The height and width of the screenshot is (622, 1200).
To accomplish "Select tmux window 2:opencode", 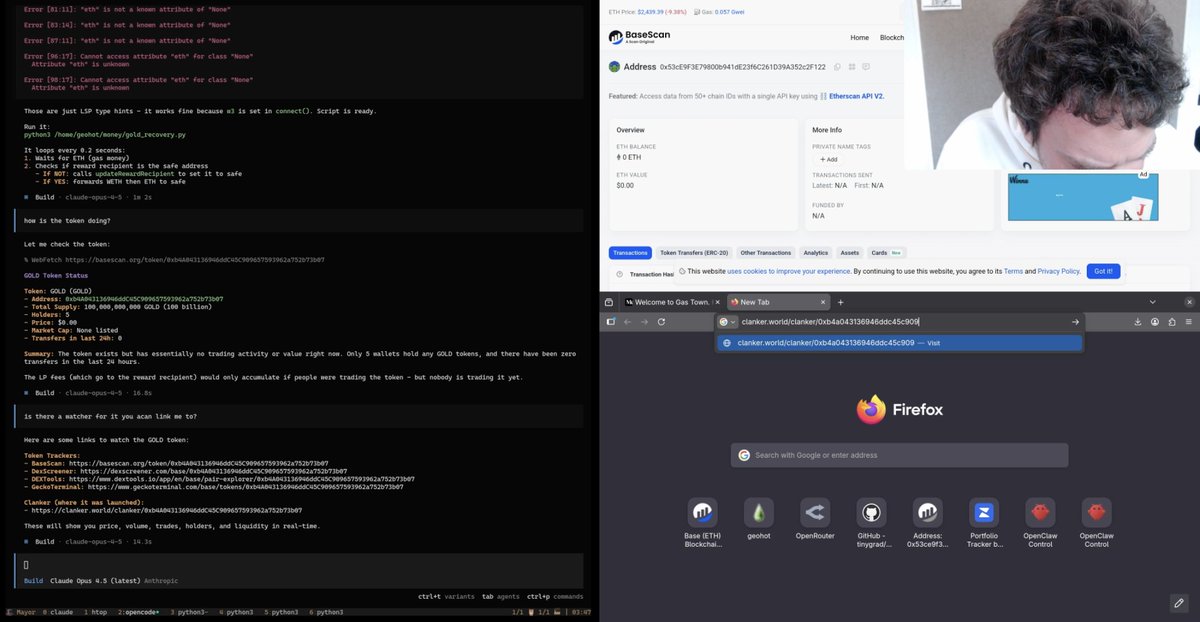I will pyautogui.click(x=139, y=612).
